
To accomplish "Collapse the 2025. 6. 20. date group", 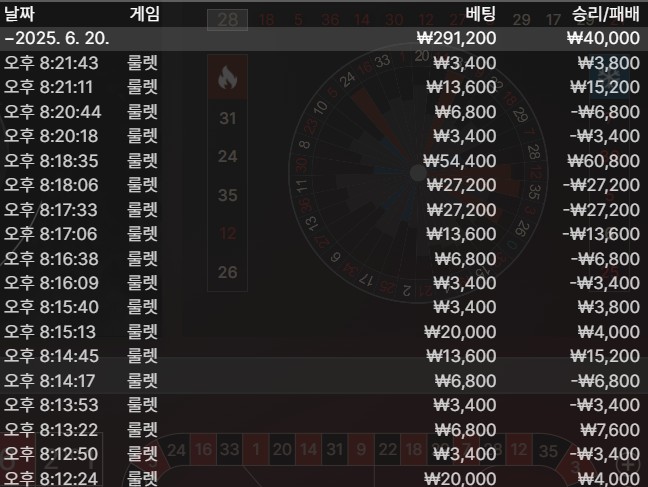I will coord(57,38).
